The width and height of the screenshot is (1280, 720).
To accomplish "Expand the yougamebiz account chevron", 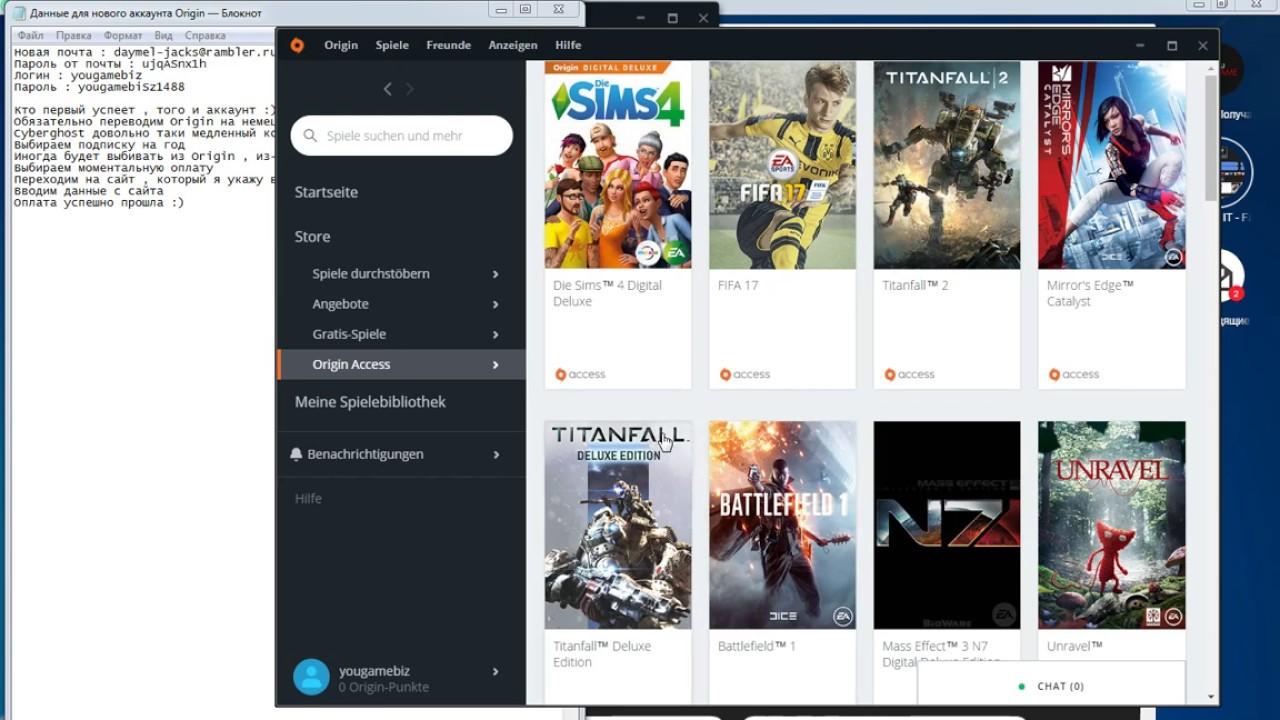I will pos(495,672).
